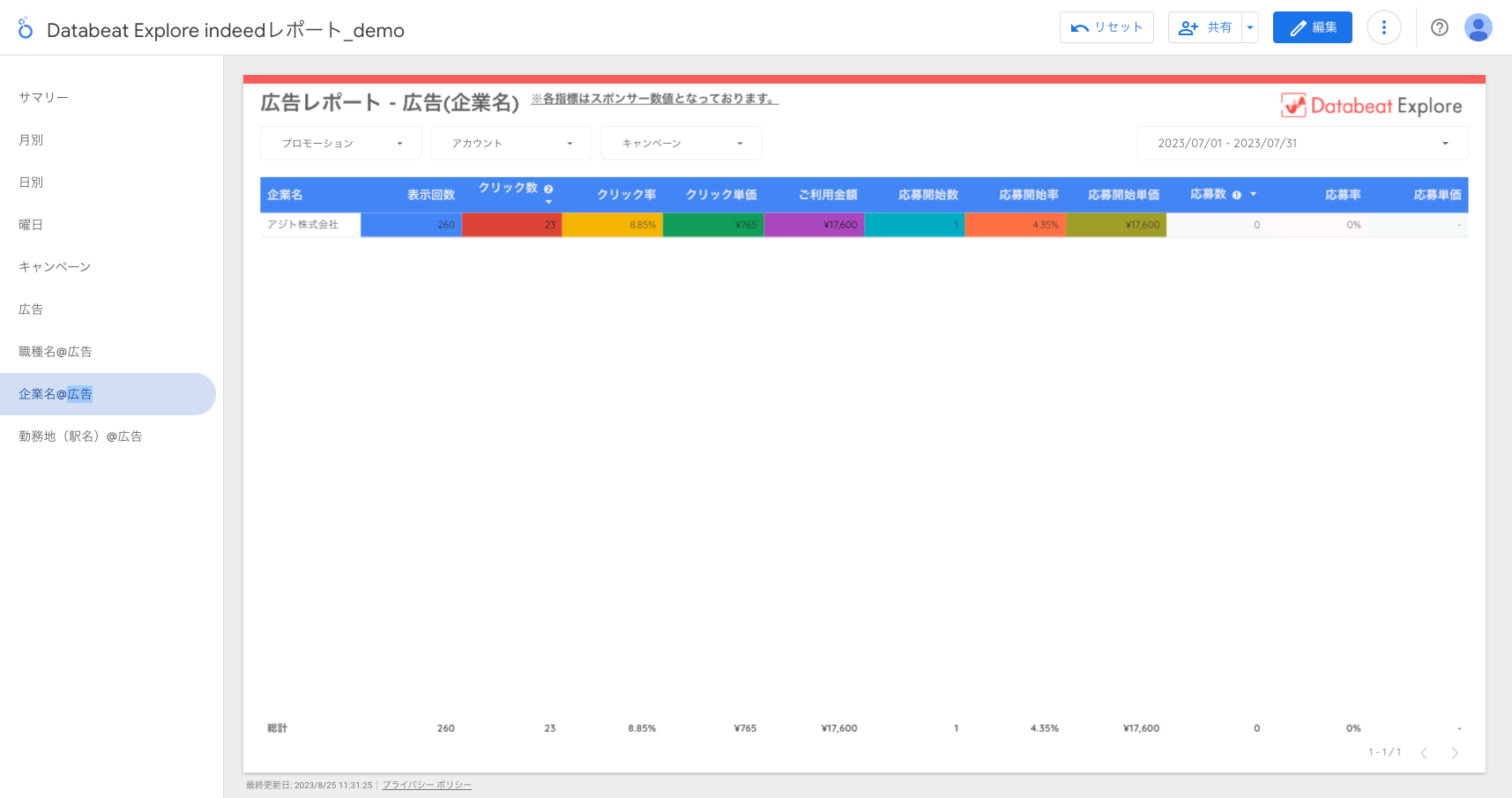Image resolution: width=1512 pixels, height=798 pixels.
Task: Click the 総計 totals row label
Action: pyautogui.click(x=277, y=728)
